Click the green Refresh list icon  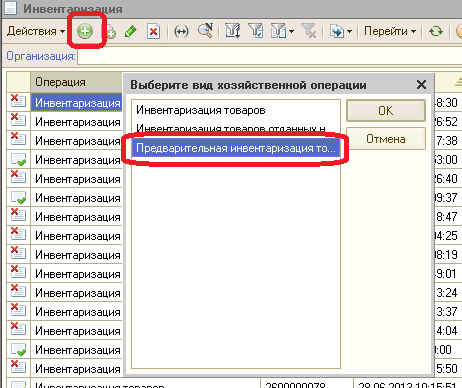point(436,31)
